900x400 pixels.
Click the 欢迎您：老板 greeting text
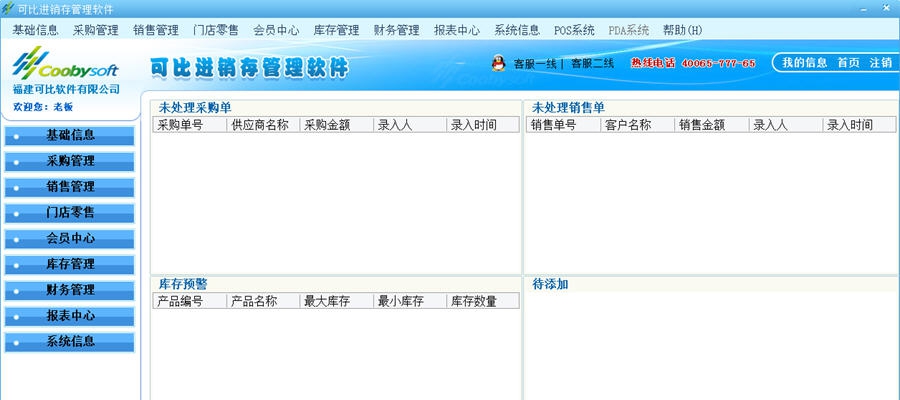click(x=43, y=107)
